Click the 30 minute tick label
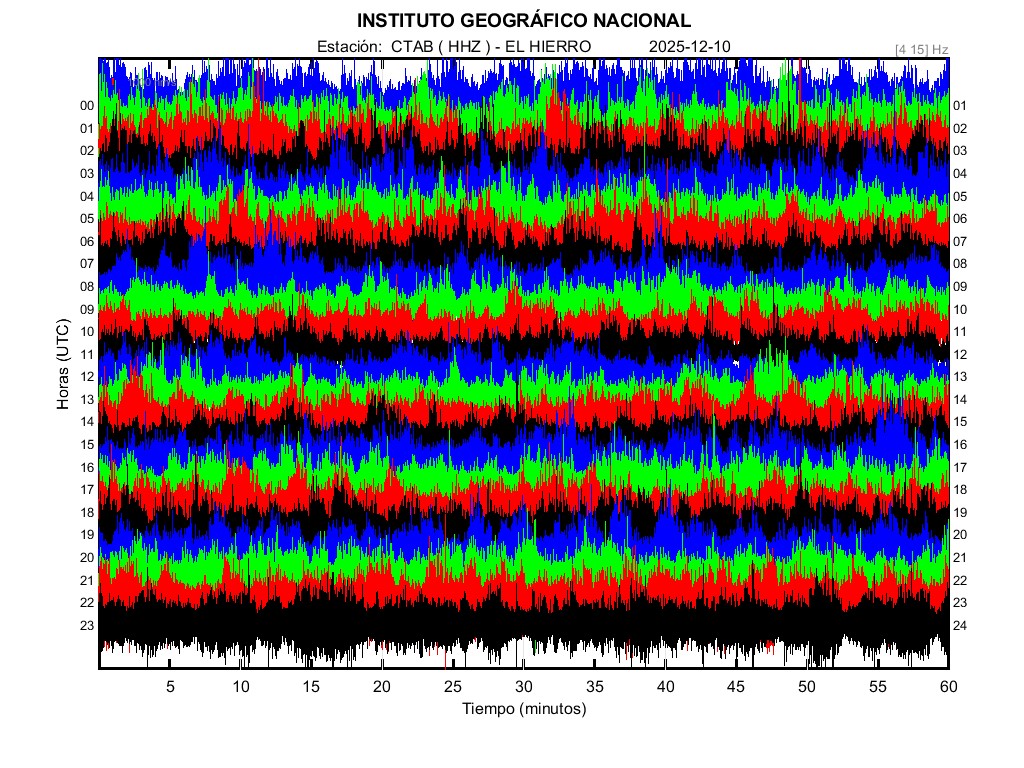 [523, 687]
